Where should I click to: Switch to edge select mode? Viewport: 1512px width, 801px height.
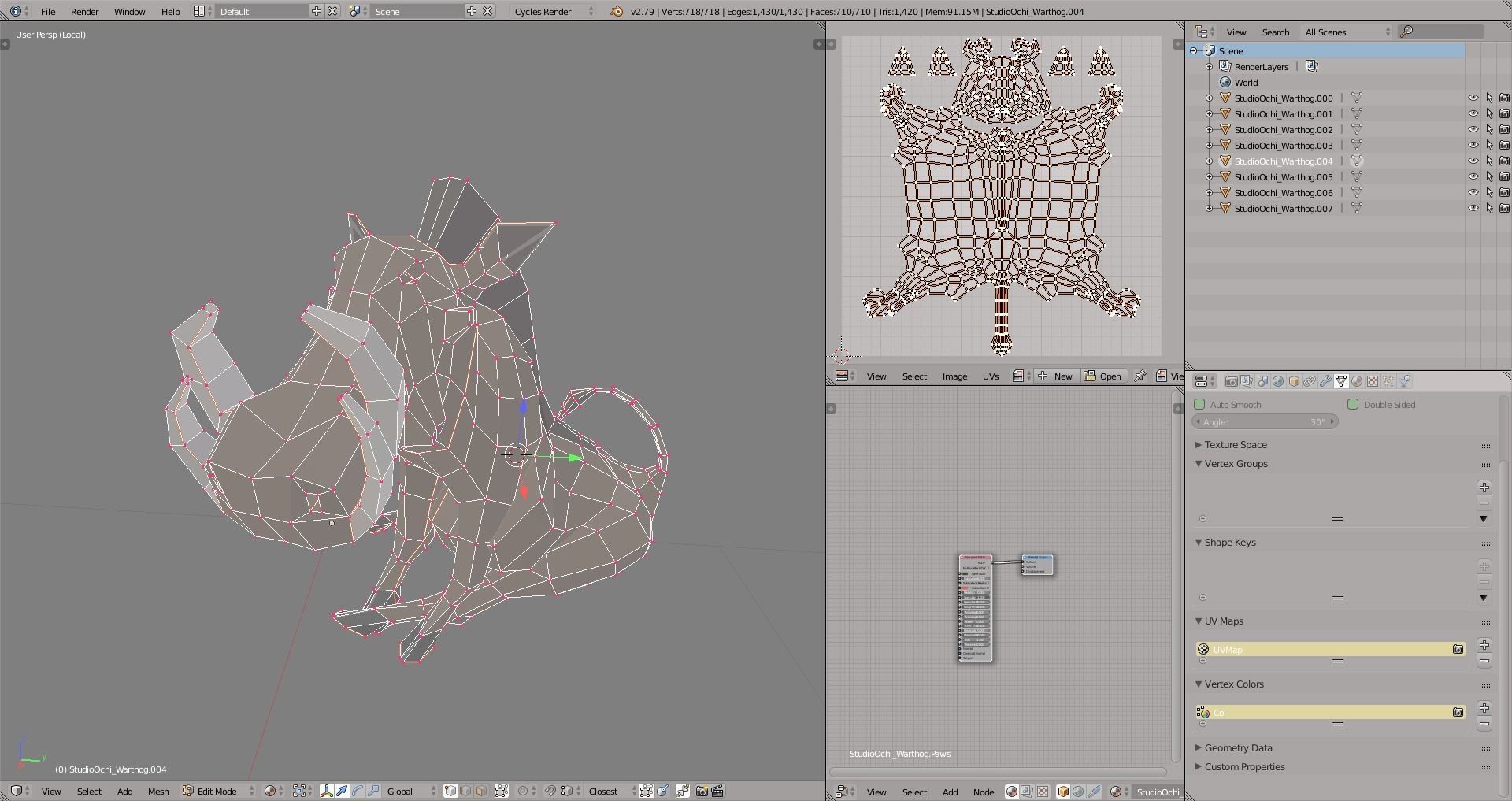point(465,792)
